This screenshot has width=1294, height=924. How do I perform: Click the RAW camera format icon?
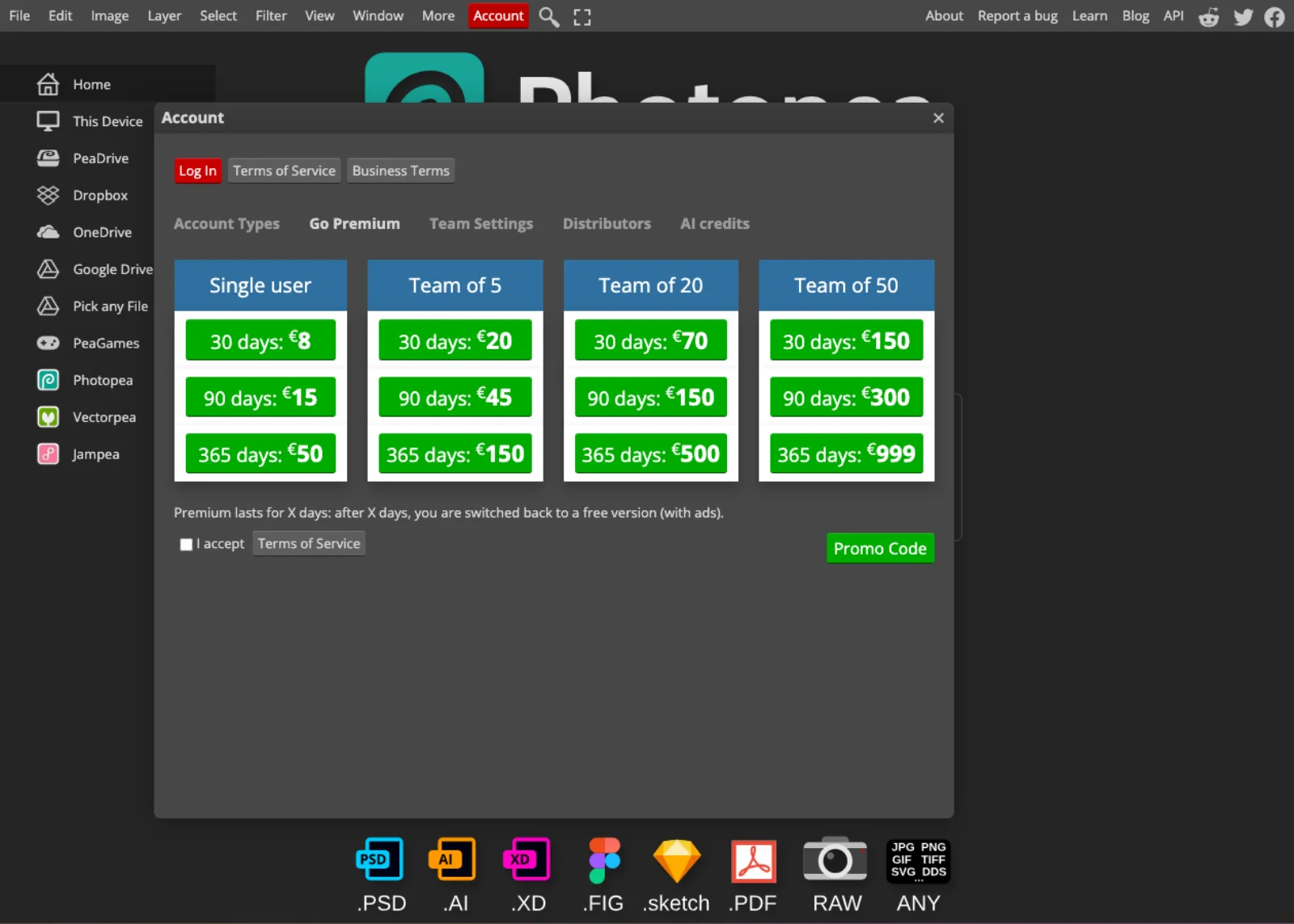(x=835, y=859)
